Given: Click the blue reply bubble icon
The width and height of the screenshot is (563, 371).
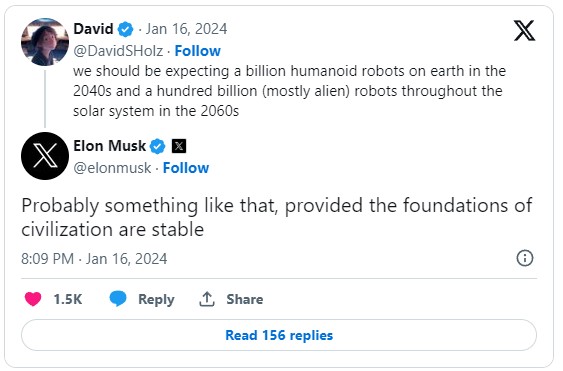Looking at the screenshot, I should coord(118,298).
